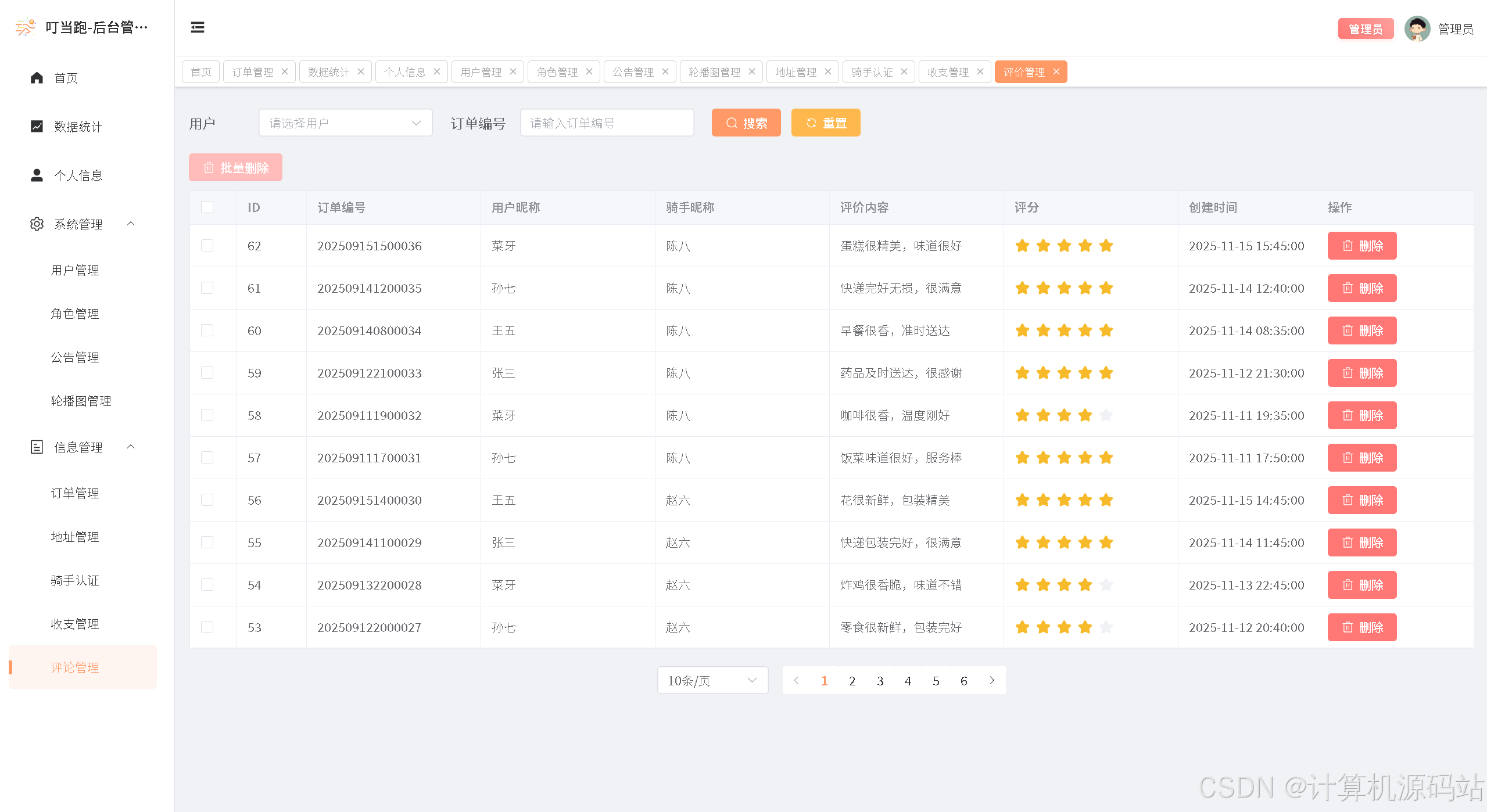Click the fifth star of ID 58 rating
The height and width of the screenshot is (812, 1487).
click(1106, 415)
